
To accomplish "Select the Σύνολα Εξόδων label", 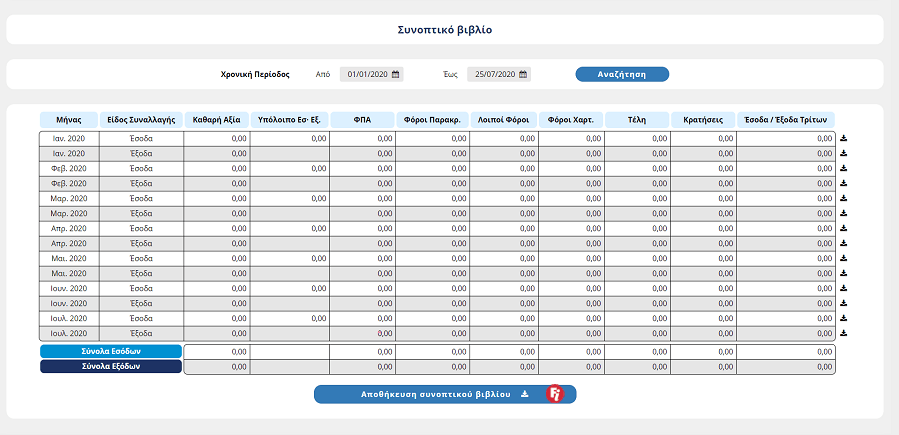I will (111, 367).
